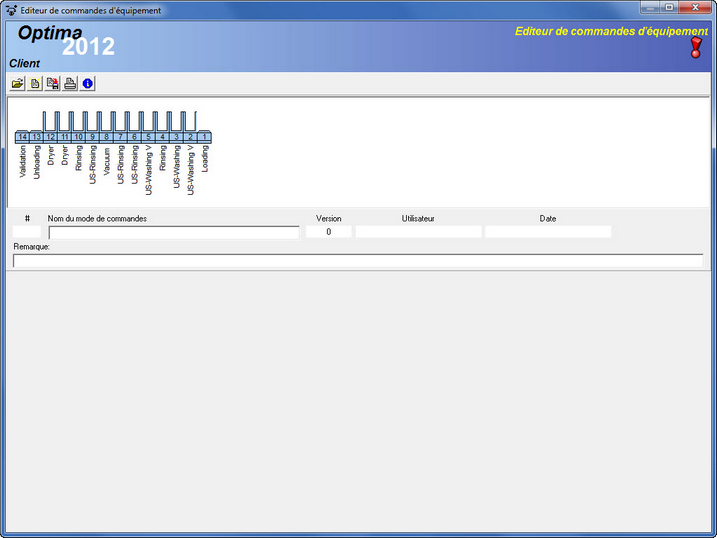Select station 12 Dryer block
This screenshot has height=538, width=717.
click(51, 137)
